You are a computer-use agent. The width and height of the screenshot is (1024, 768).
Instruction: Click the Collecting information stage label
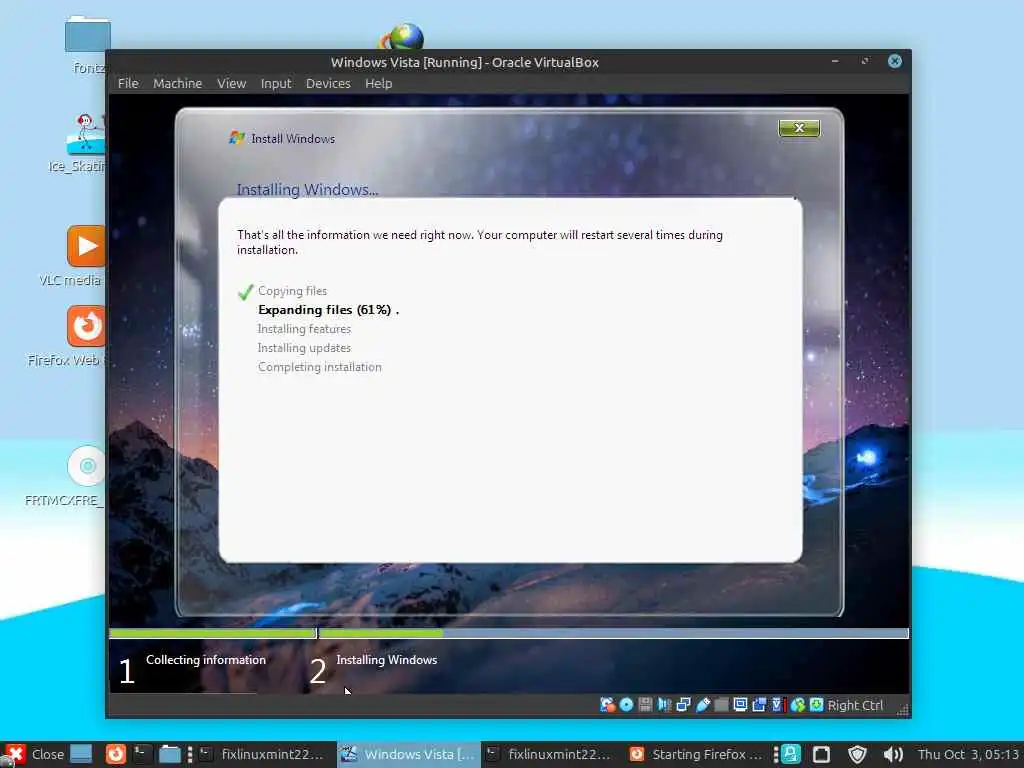[206, 660]
